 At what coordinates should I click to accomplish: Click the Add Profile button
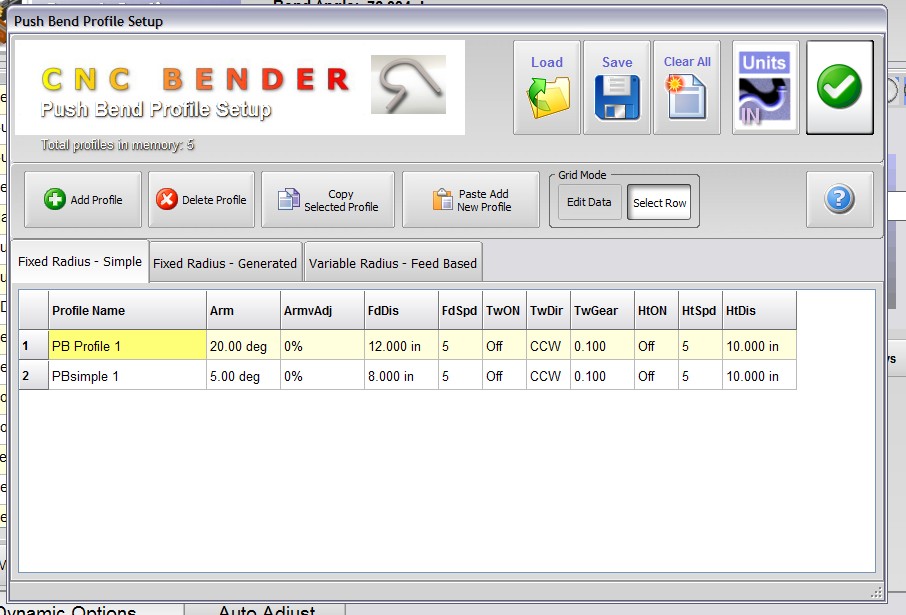(x=84, y=200)
